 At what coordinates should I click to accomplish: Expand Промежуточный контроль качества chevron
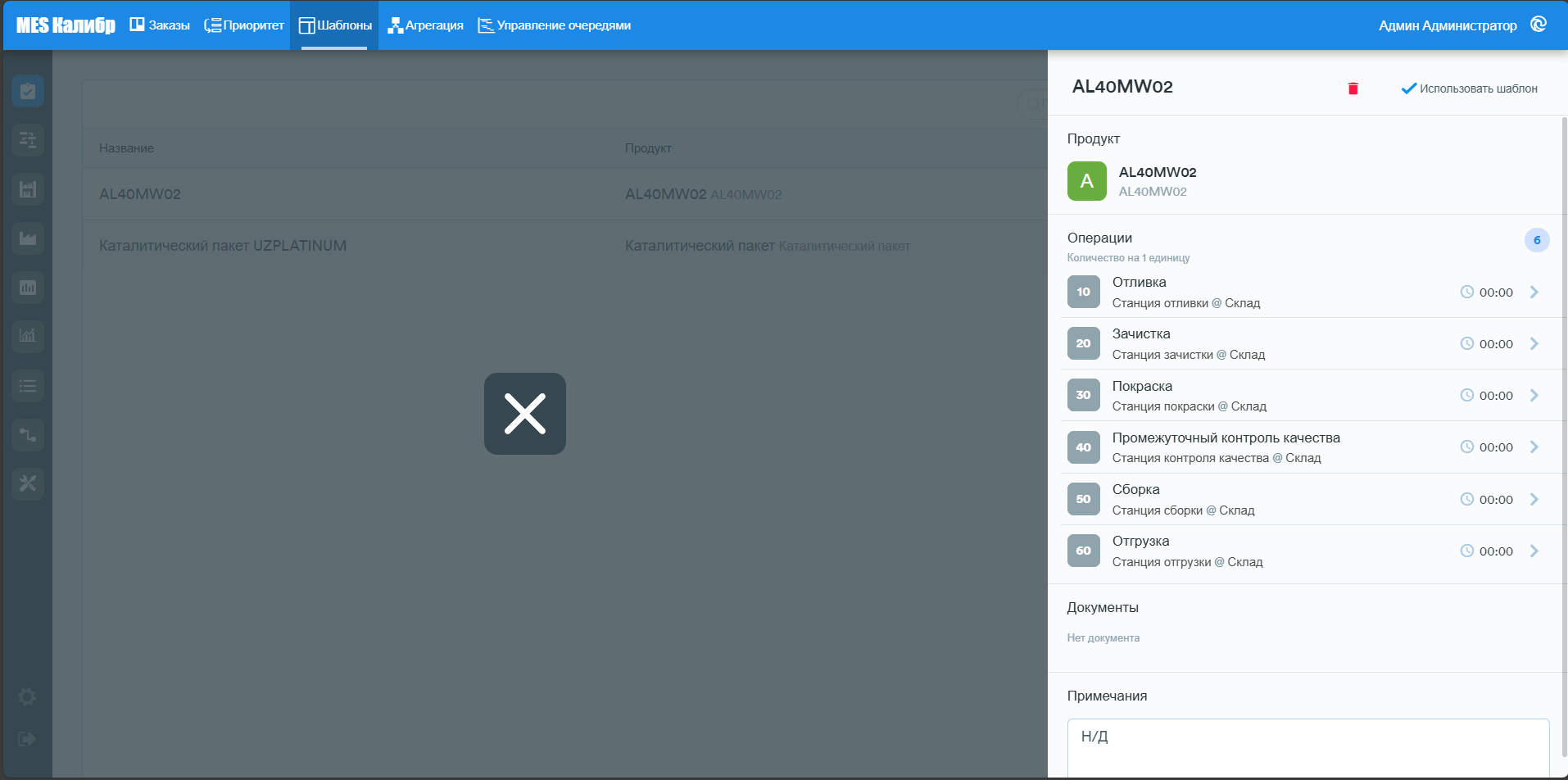click(x=1534, y=447)
